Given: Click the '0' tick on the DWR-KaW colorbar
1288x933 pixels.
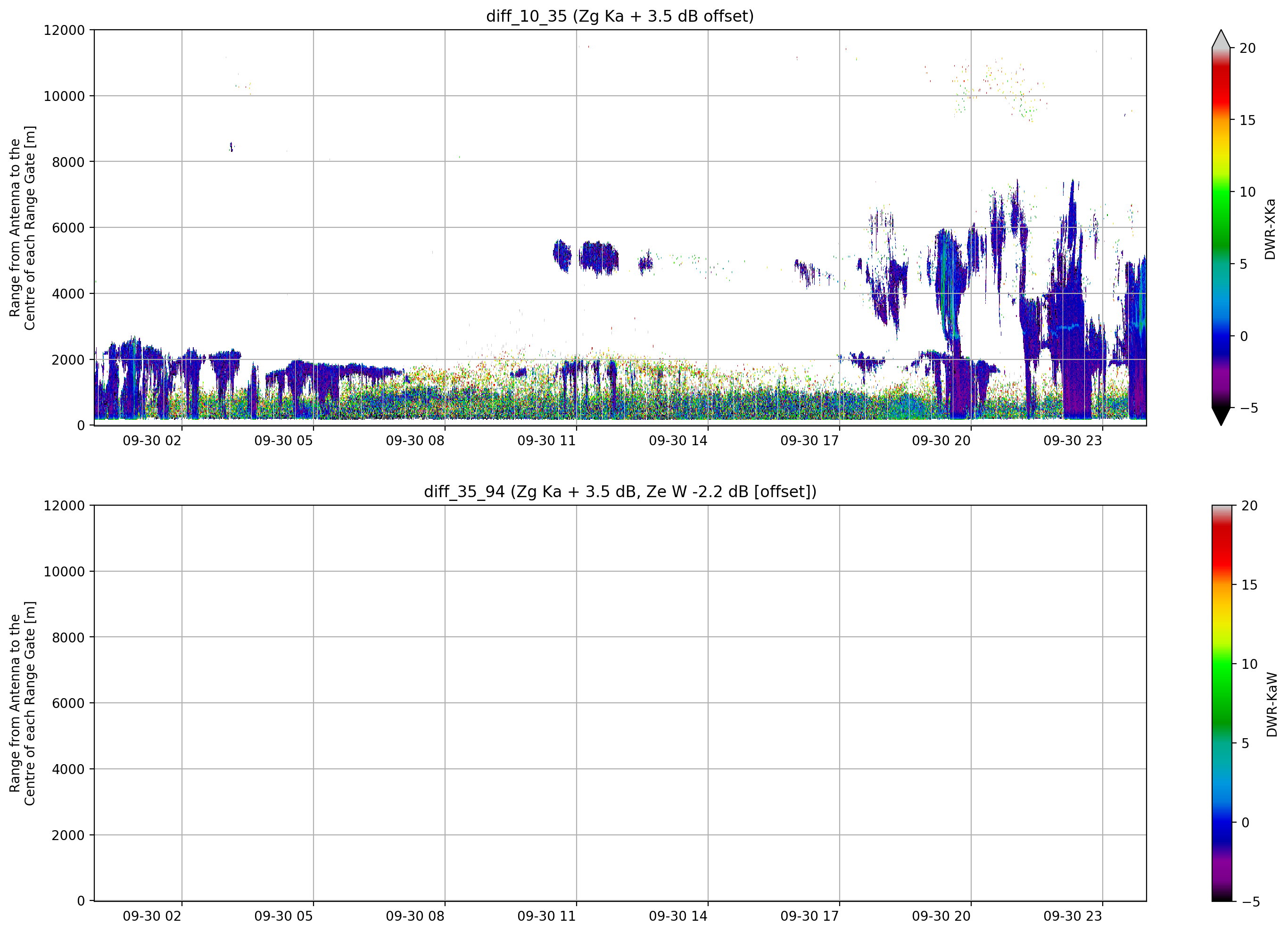Looking at the screenshot, I should (1246, 822).
